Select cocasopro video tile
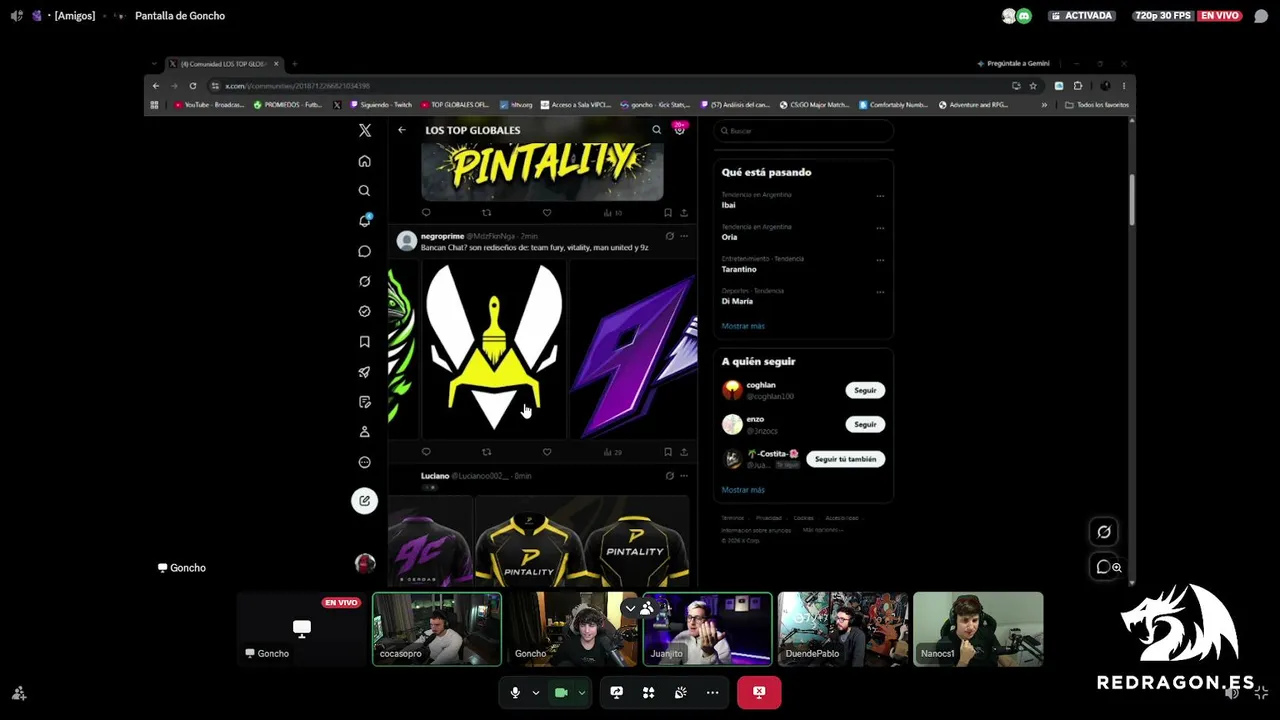This screenshot has height=720, width=1280. 437,629
